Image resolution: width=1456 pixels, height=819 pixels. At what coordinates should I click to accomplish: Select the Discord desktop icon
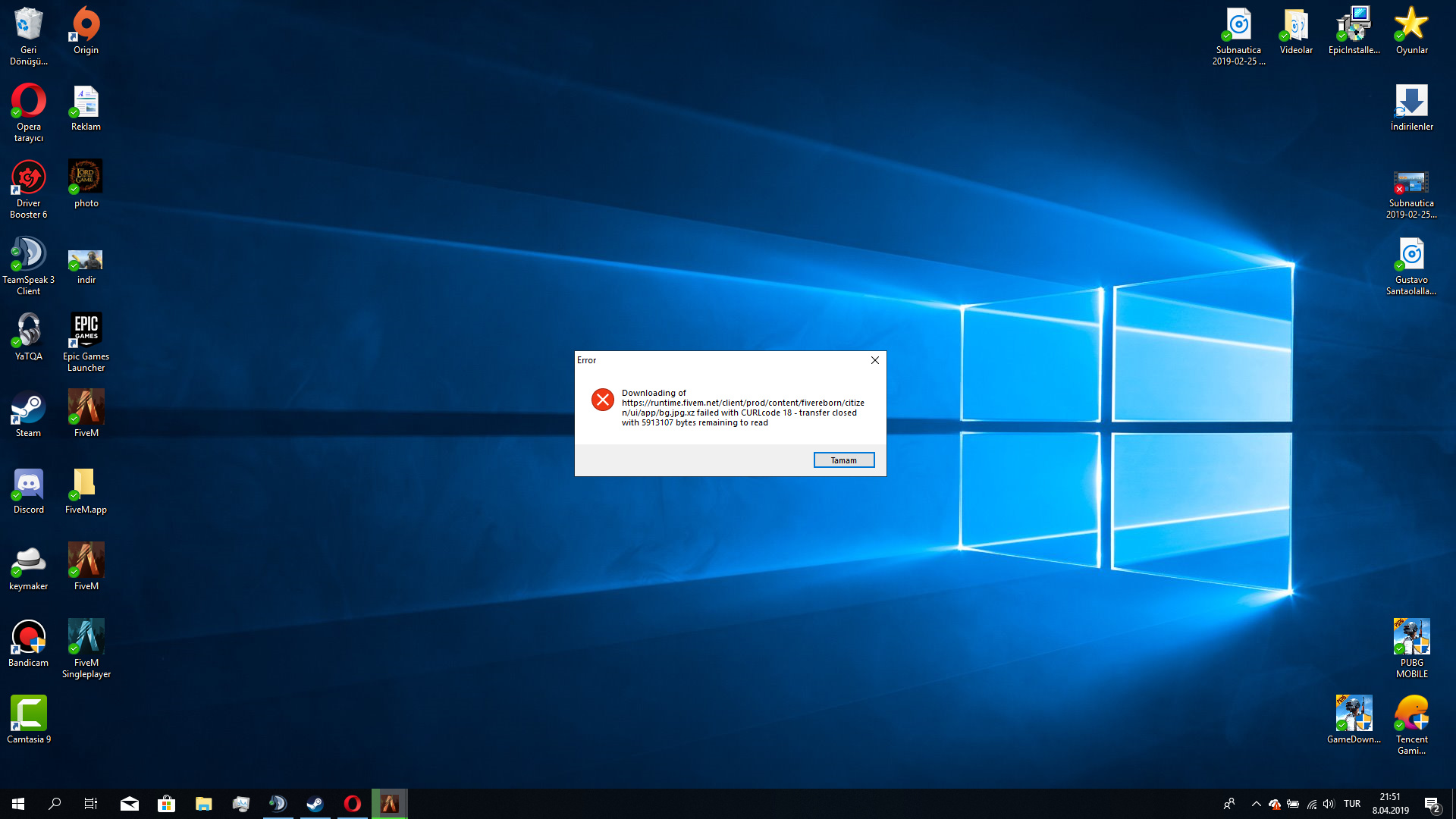[29, 490]
